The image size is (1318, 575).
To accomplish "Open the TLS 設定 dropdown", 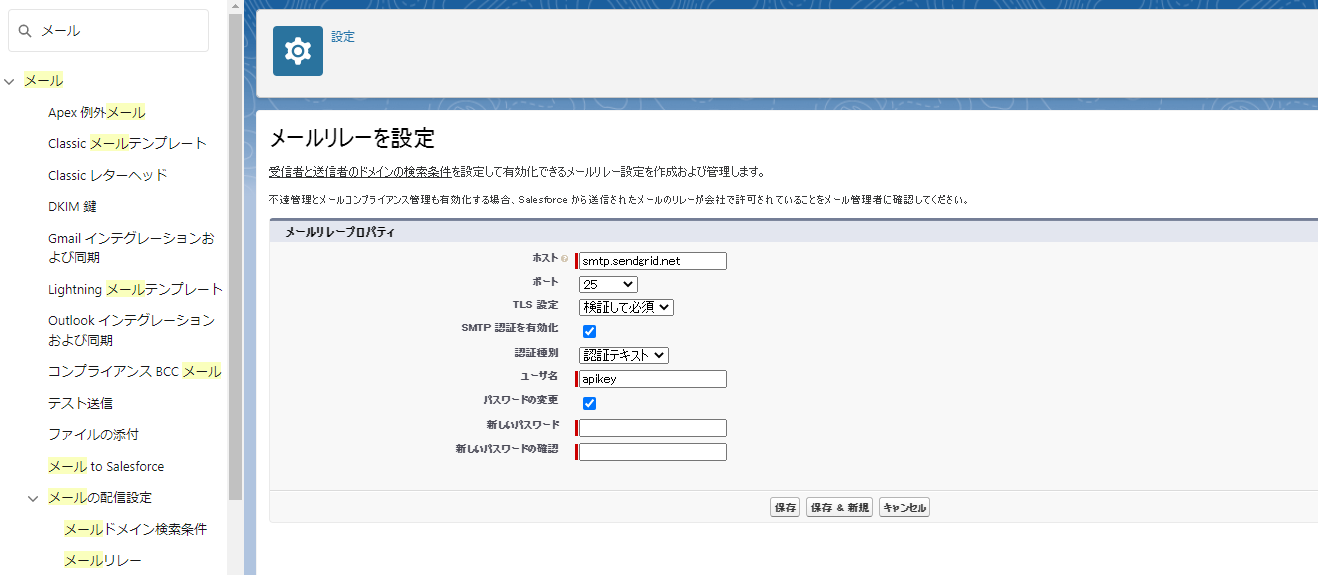I will 626,307.
